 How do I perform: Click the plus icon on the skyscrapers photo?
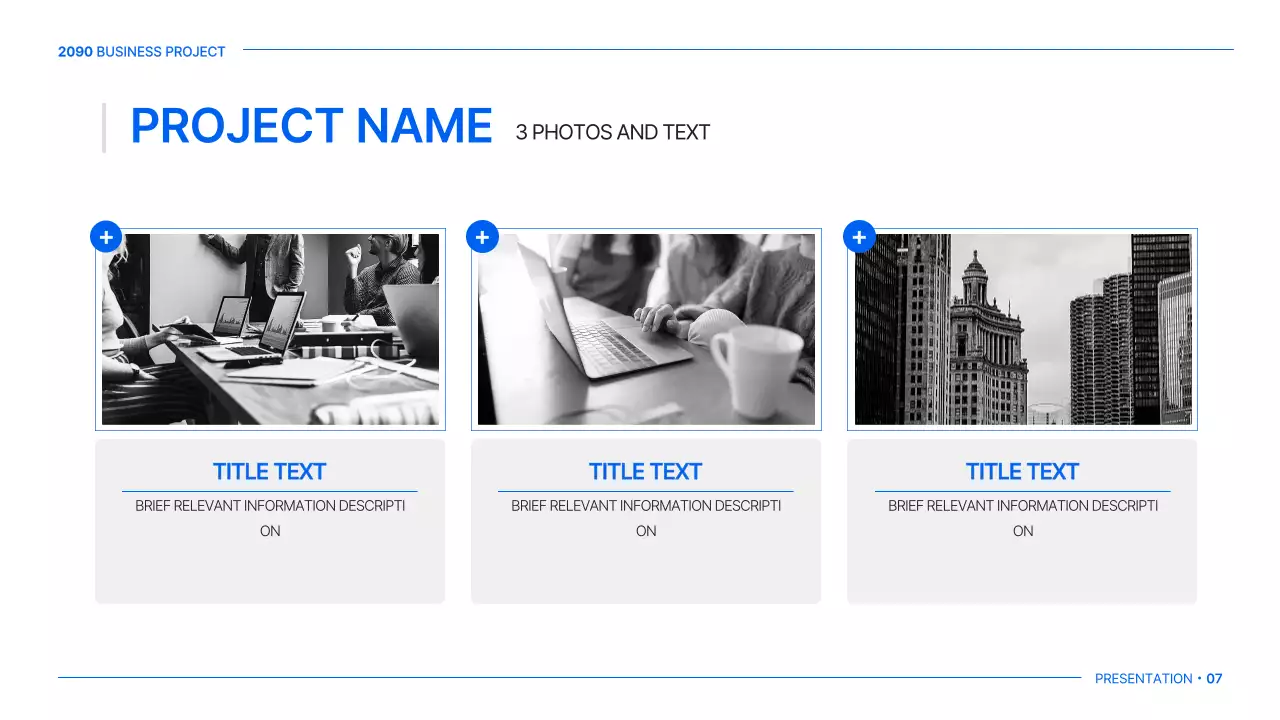tap(859, 237)
